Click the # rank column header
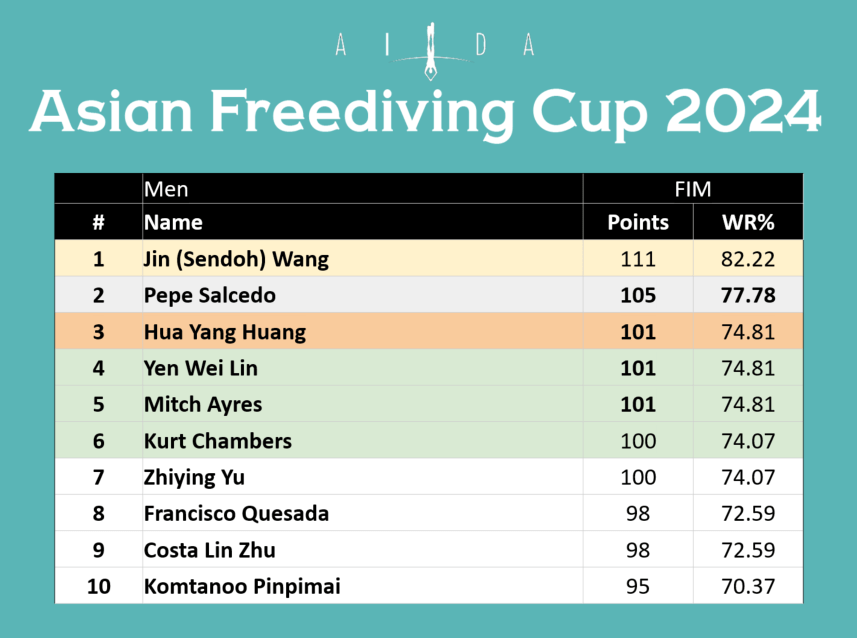The width and height of the screenshot is (857, 638). coord(98,222)
